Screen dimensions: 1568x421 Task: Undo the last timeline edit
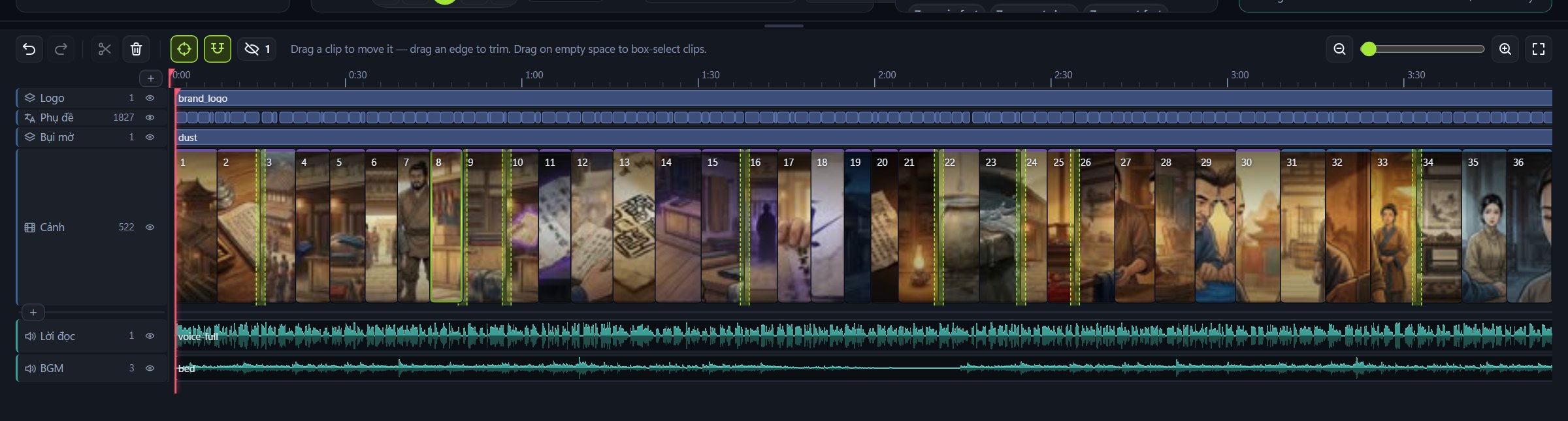29,49
